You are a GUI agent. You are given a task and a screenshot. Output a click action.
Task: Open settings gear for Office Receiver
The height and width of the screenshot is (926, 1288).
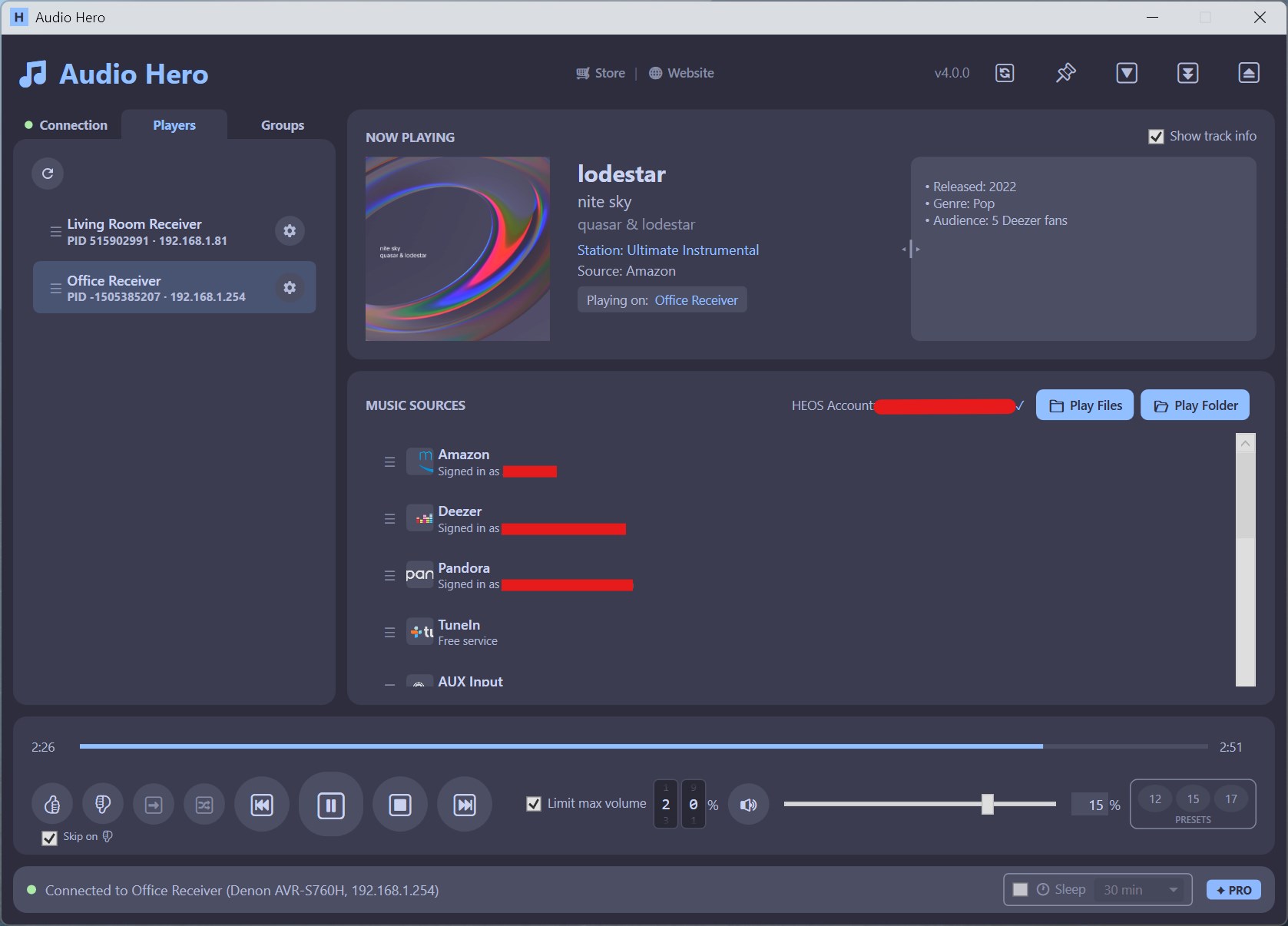[290, 287]
